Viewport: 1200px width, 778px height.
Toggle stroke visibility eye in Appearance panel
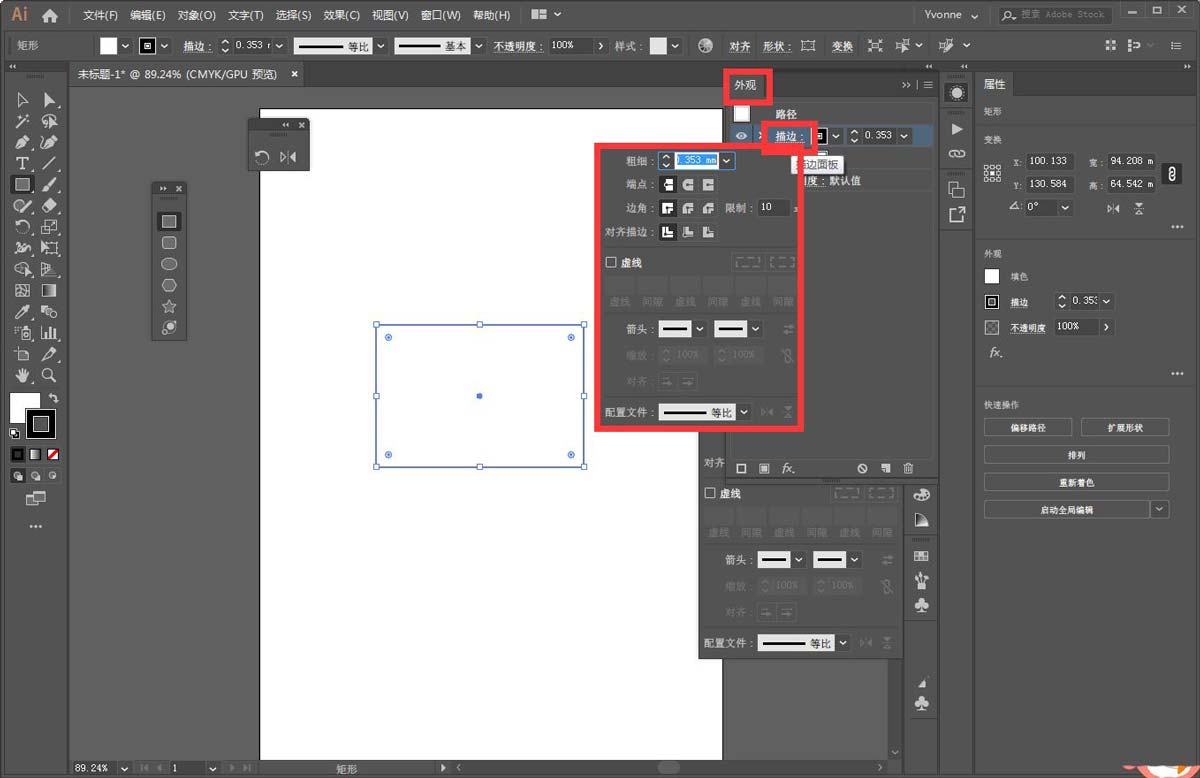pyautogui.click(x=741, y=136)
